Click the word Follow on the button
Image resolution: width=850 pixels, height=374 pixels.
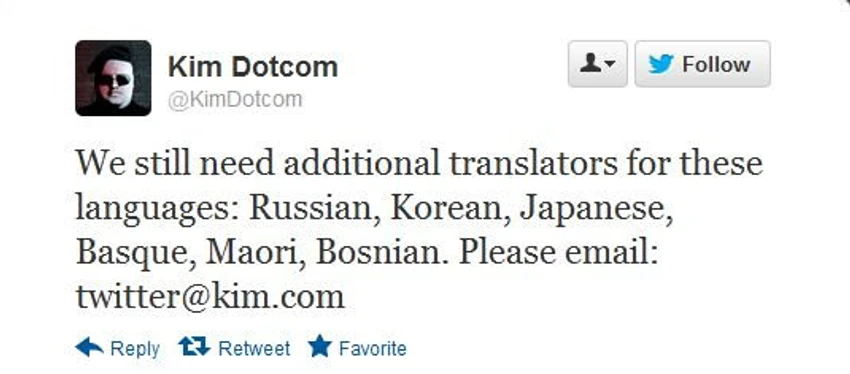(716, 65)
